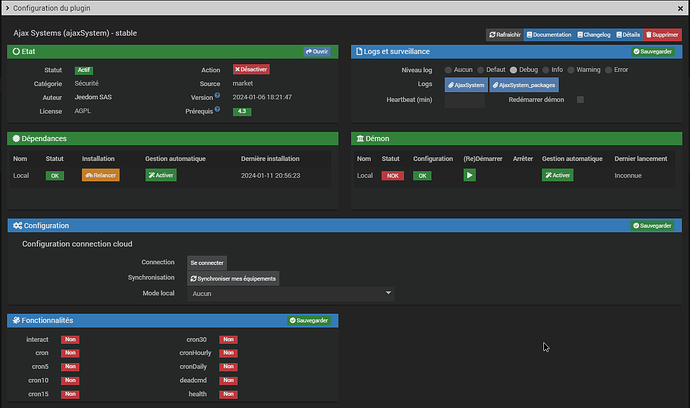Toggle the cron5 Non badge
The width and height of the screenshot is (690, 408).
70,367
